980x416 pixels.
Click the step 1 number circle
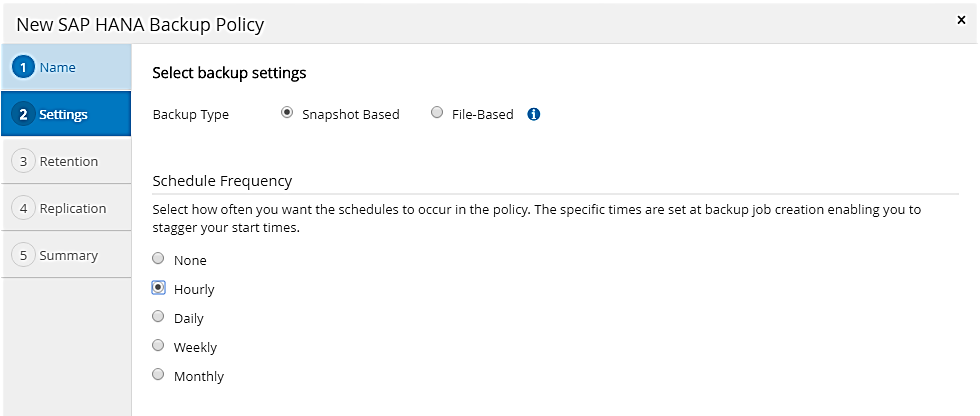click(24, 68)
